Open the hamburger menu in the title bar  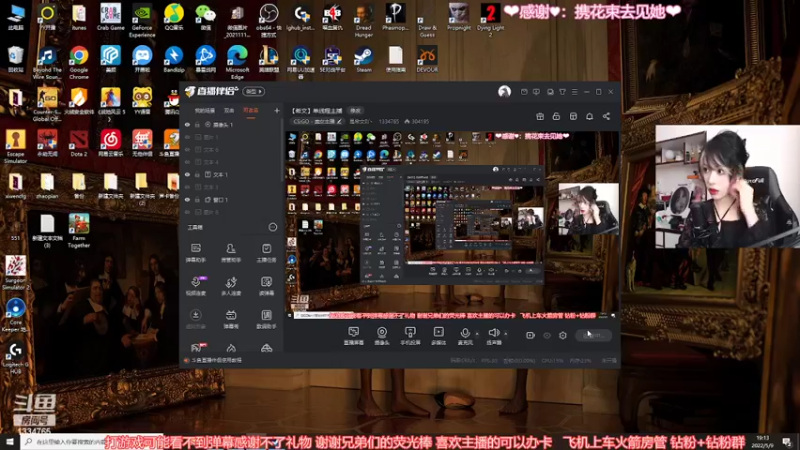pyautogui.click(x=574, y=92)
